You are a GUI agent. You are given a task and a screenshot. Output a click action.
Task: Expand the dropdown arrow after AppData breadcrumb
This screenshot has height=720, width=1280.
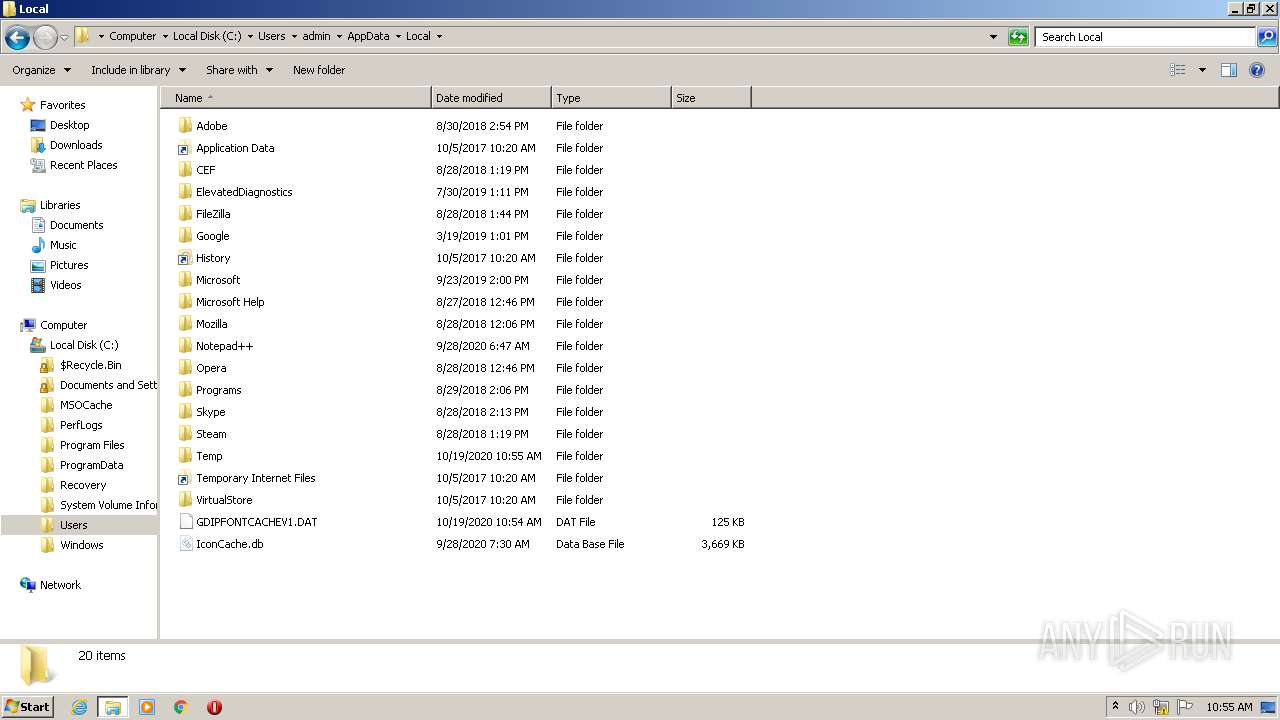(x=398, y=37)
